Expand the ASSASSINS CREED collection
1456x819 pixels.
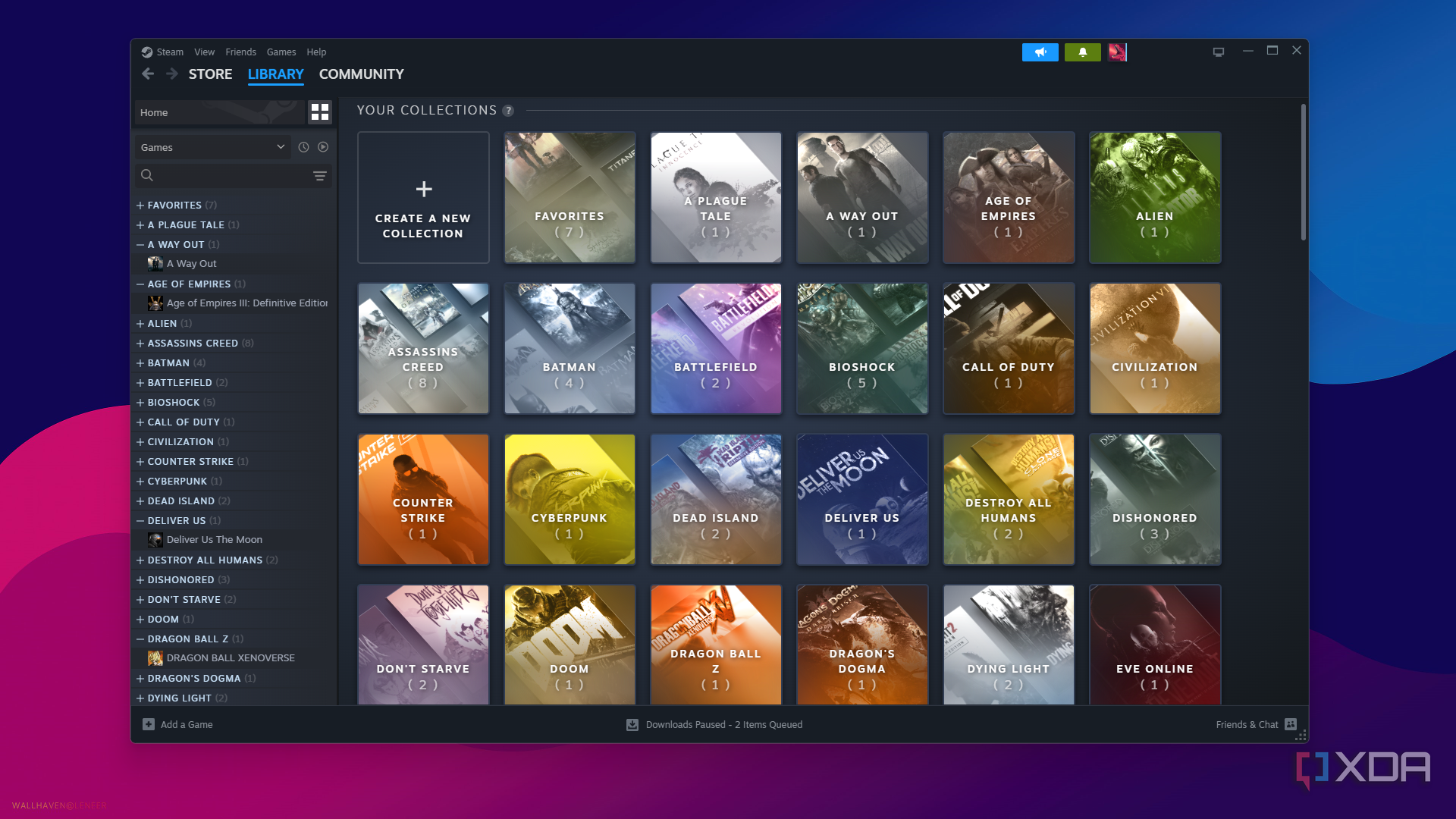coord(140,344)
